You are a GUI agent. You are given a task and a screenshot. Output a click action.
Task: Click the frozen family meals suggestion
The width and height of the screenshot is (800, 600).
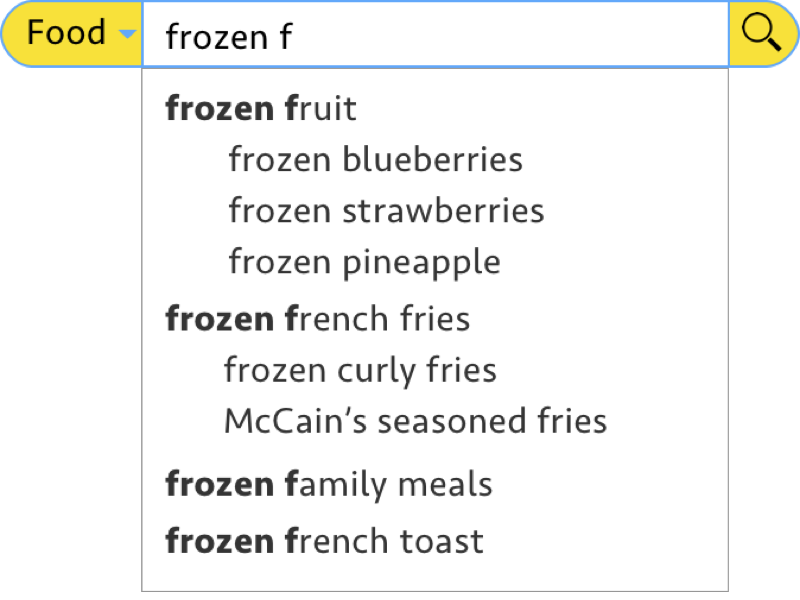(328, 483)
